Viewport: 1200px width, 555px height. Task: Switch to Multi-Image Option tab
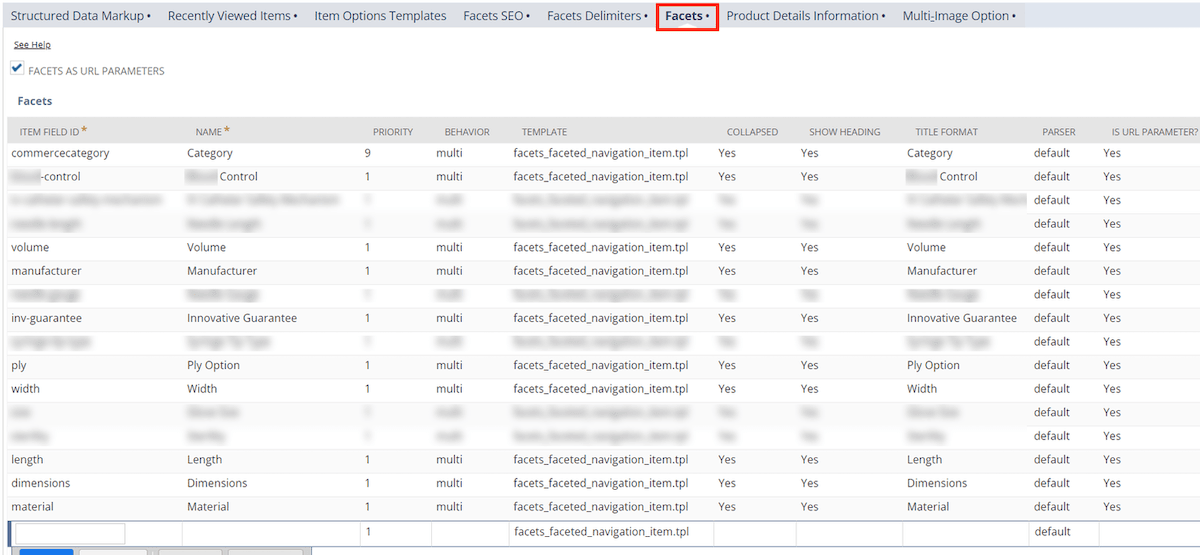(959, 16)
